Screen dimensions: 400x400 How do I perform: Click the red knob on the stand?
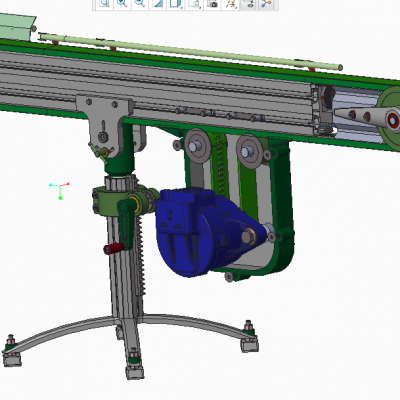click(114, 249)
